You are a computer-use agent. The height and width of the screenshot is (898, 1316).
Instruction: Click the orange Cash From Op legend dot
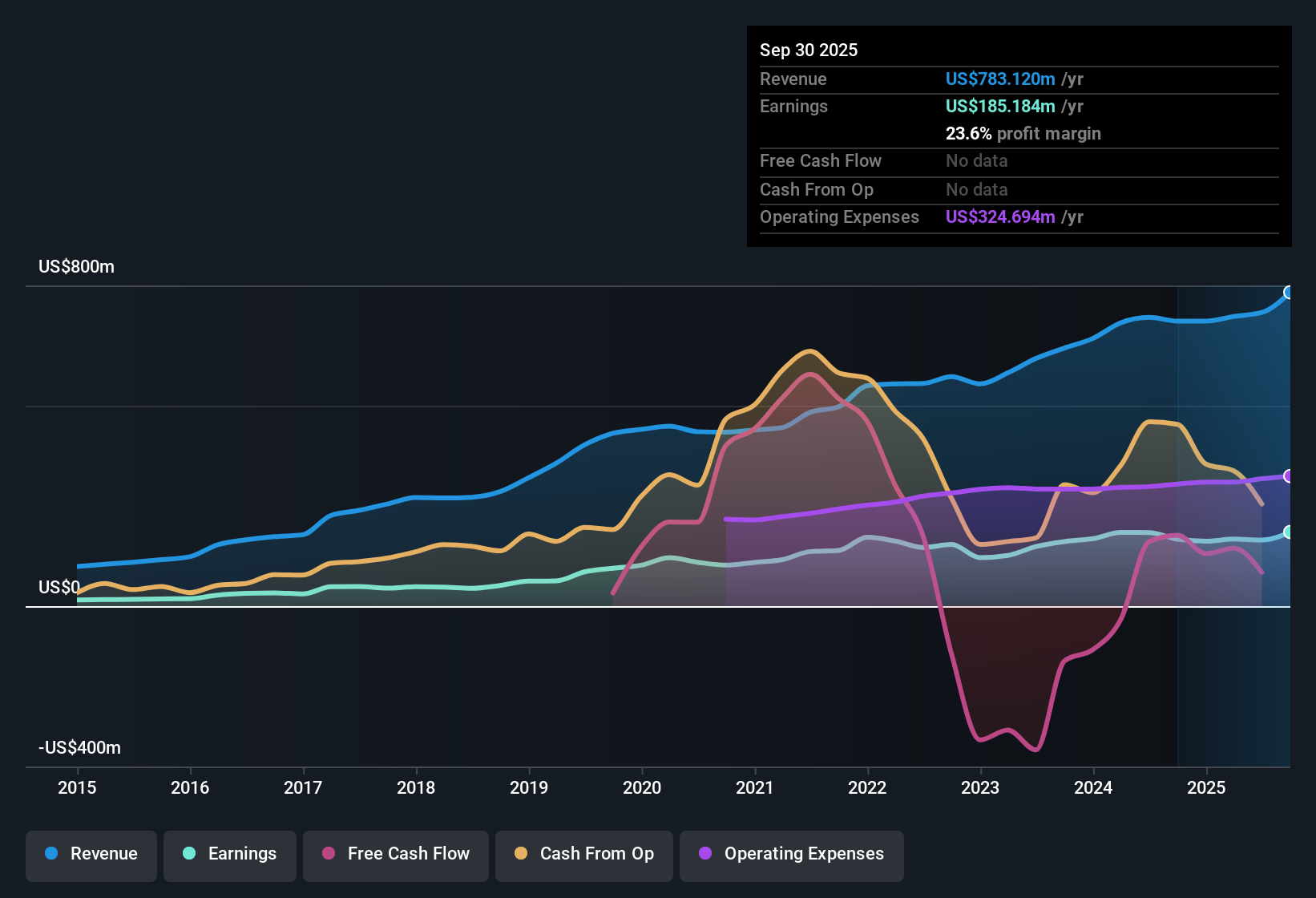click(520, 854)
